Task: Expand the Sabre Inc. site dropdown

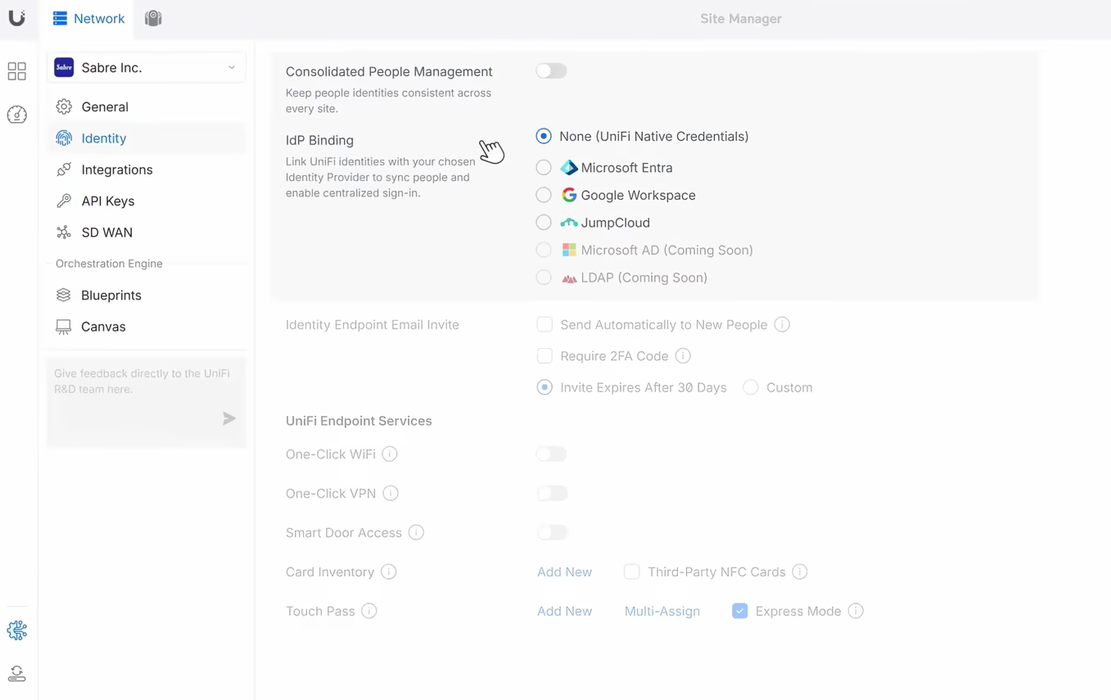Action: 147,67
